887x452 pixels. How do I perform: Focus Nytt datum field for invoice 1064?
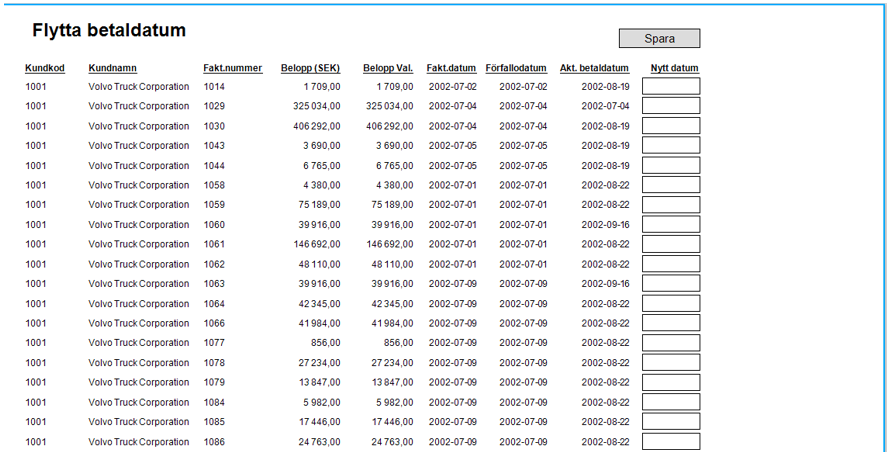pyautogui.click(x=671, y=303)
